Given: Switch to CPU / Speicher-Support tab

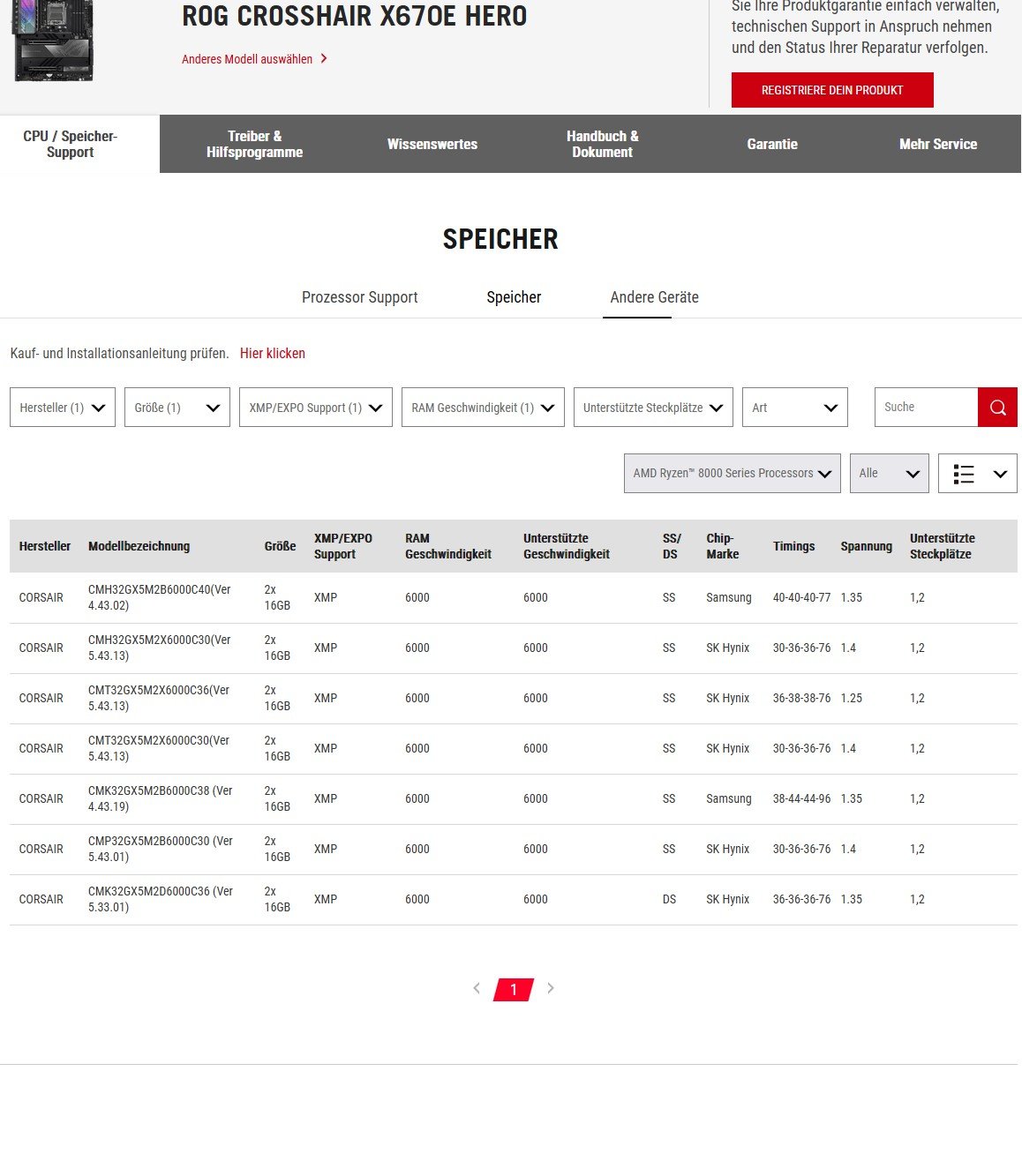Looking at the screenshot, I should (71, 144).
